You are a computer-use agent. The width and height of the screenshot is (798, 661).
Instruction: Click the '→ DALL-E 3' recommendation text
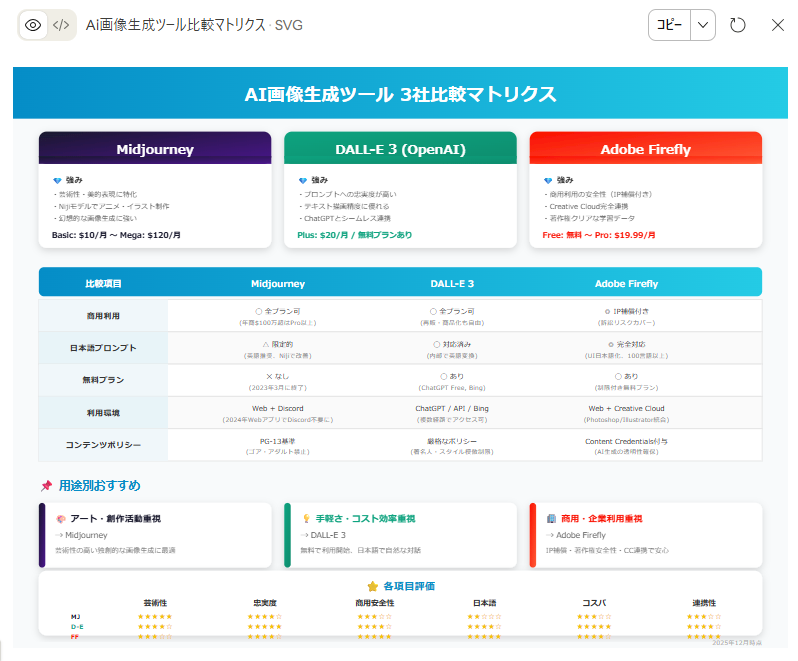[x=323, y=535]
